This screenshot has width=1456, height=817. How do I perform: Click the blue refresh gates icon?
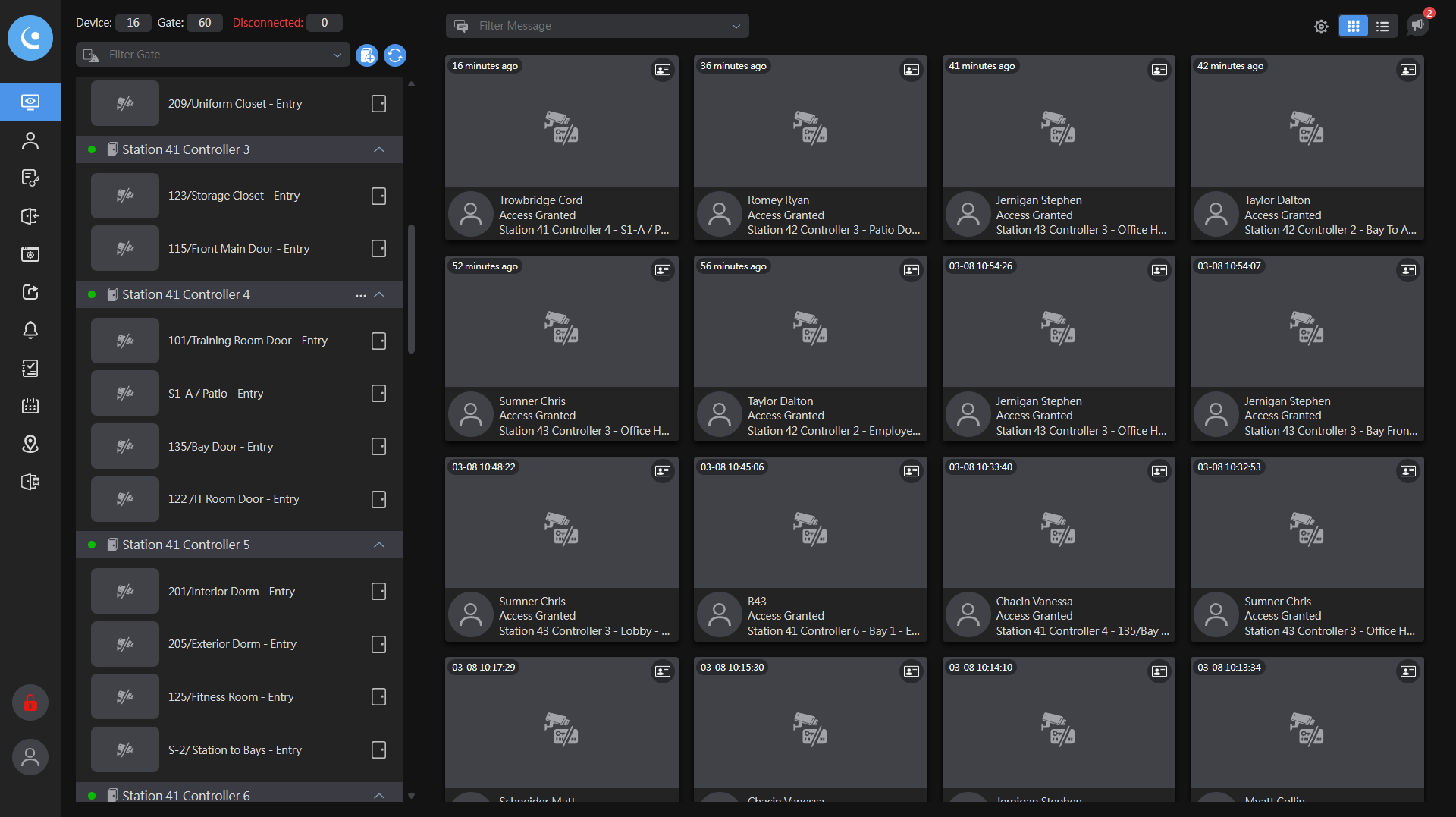point(395,55)
